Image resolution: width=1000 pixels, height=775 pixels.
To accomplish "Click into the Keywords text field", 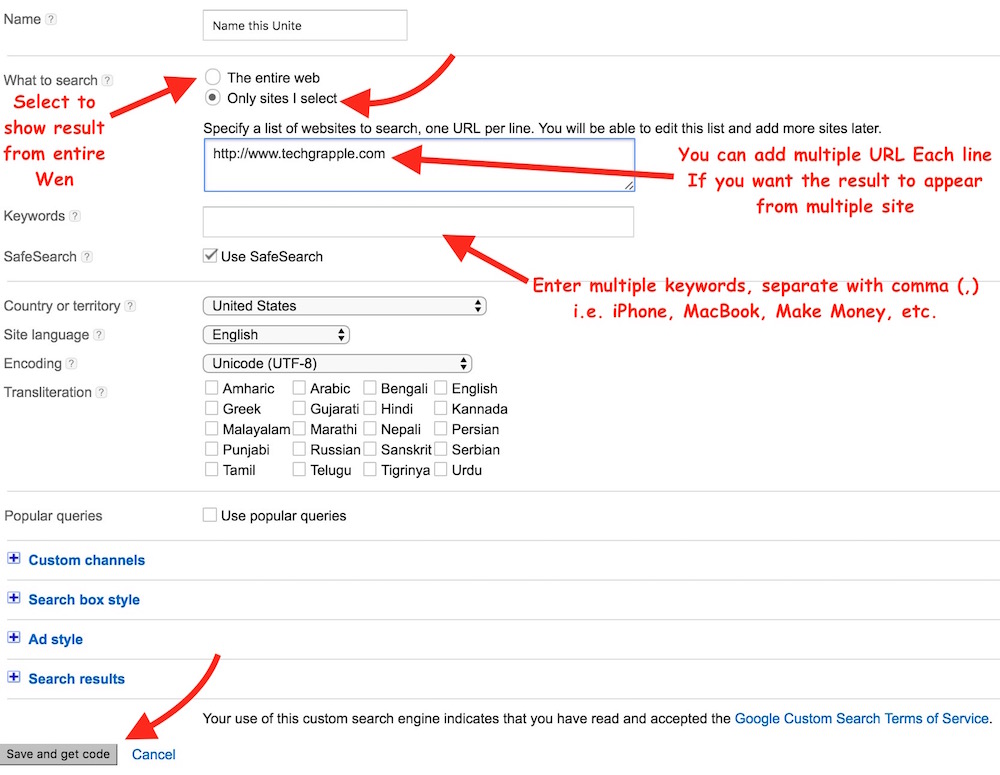I will tap(418, 222).
